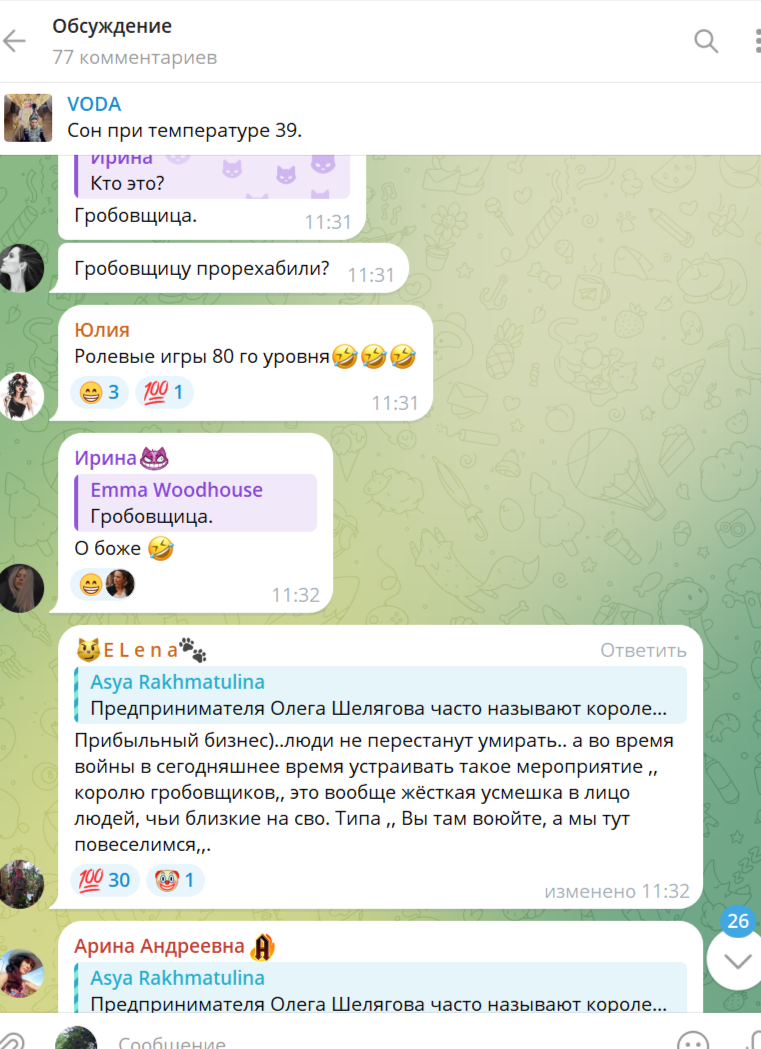Open Asya Rakhmatulina quote in Elena's message
Viewport: 761px width, 1049px height.
pos(380,694)
